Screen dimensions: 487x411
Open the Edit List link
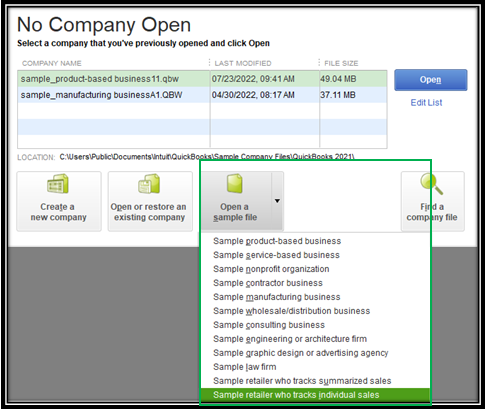(x=426, y=103)
